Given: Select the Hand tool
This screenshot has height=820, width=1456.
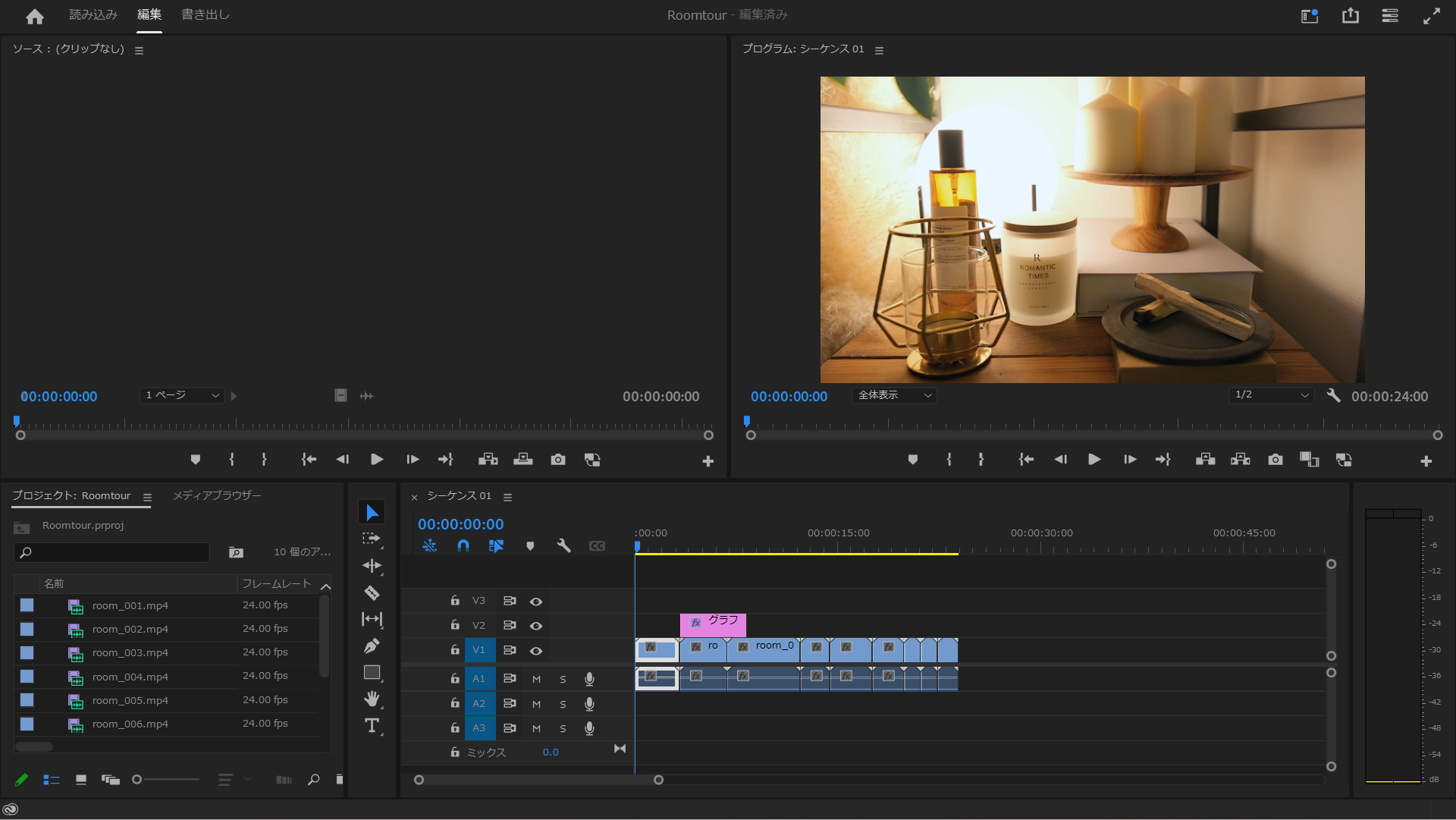Looking at the screenshot, I should (372, 699).
